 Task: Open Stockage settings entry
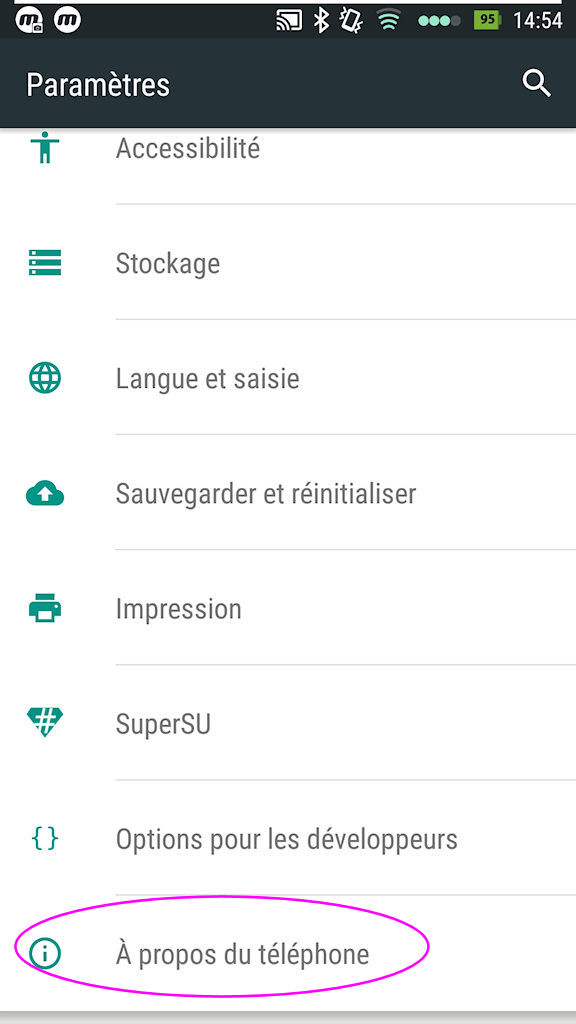click(x=288, y=263)
